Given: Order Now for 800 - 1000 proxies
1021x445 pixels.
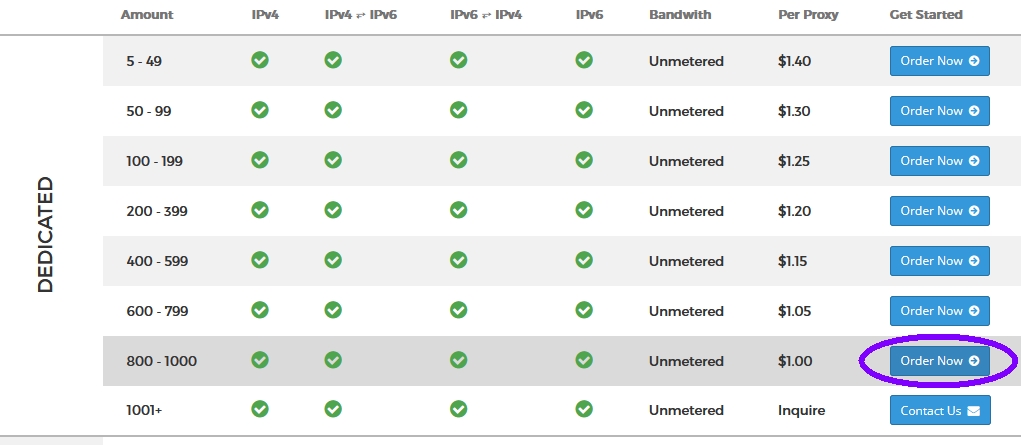Looking at the screenshot, I should click(x=940, y=361).
